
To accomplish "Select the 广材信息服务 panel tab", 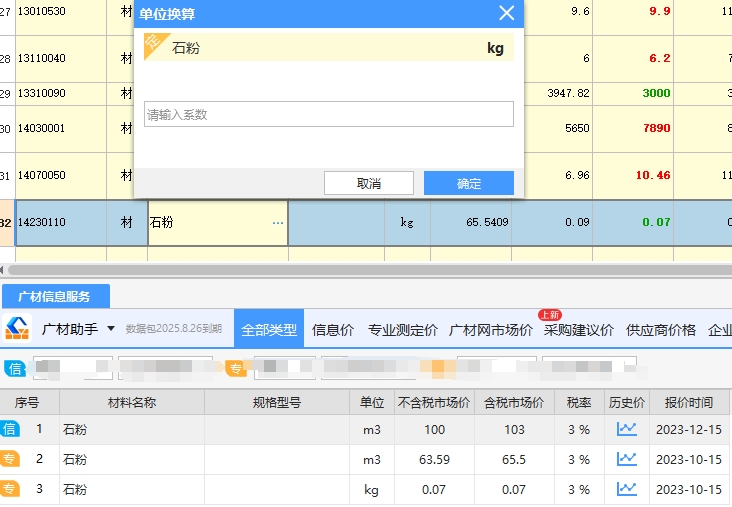I will coord(56,296).
